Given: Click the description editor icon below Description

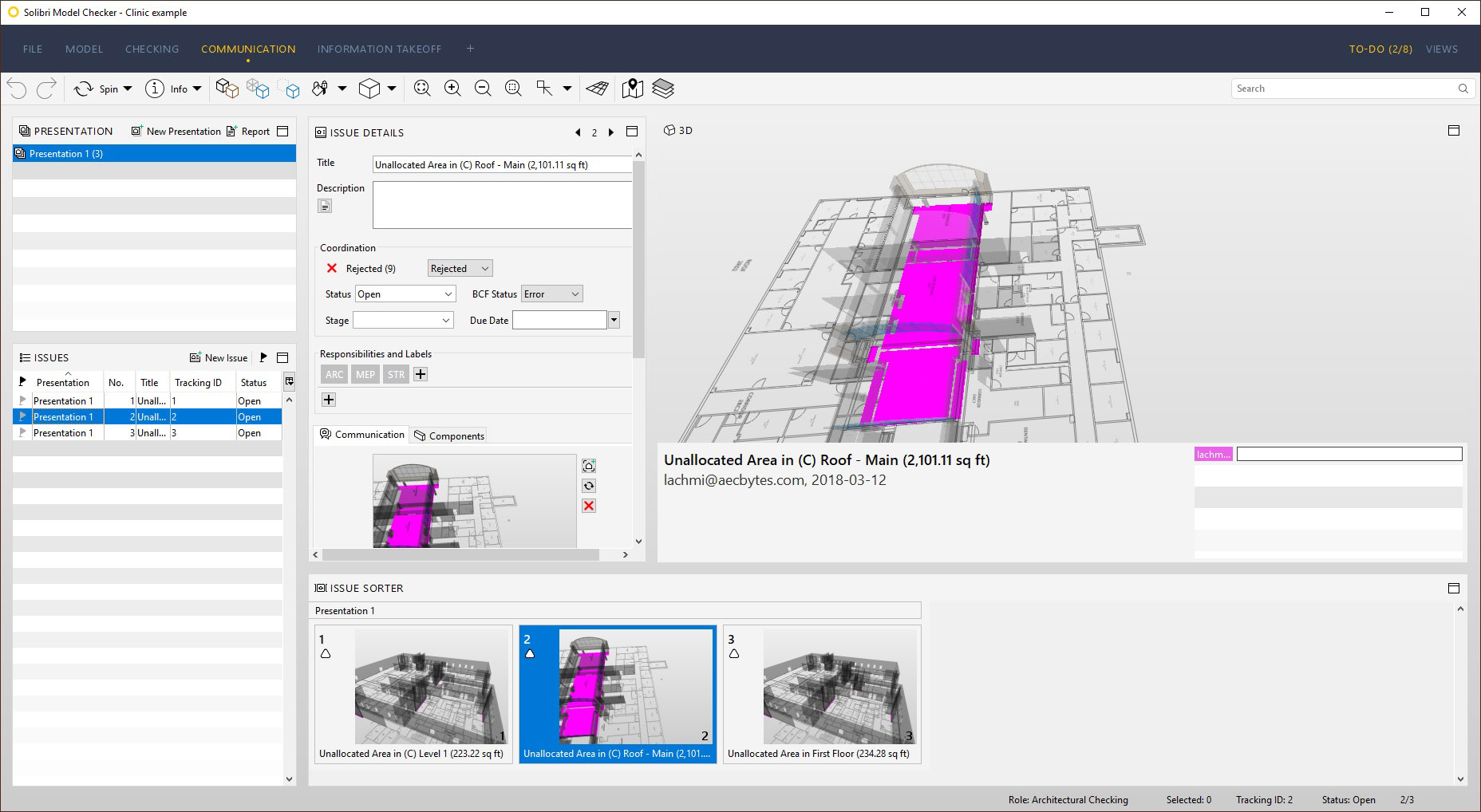Looking at the screenshot, I should [325, 206].
